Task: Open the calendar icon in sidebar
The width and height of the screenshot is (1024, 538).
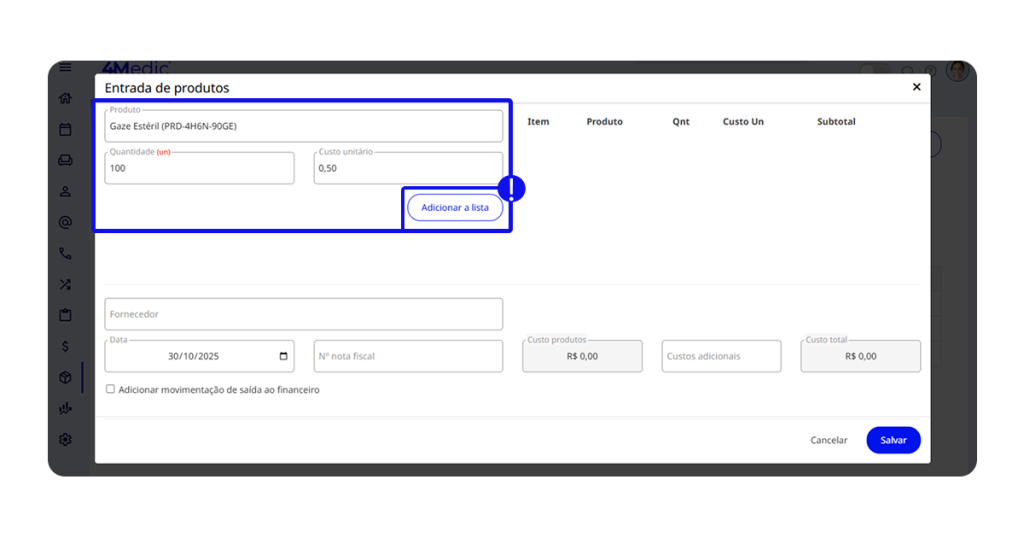Action: point(65,129)
